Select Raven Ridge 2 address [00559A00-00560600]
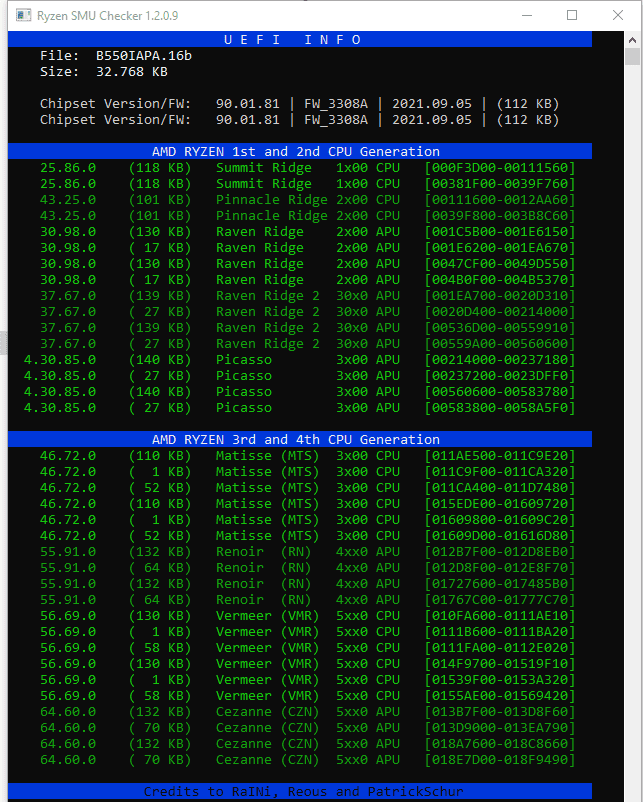Viewport: 643px width, 802px height. [500, 344]
